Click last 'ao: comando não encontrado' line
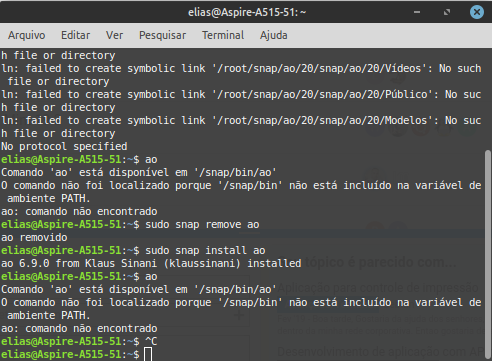The image size is (492, 361). tap(79, 328)
